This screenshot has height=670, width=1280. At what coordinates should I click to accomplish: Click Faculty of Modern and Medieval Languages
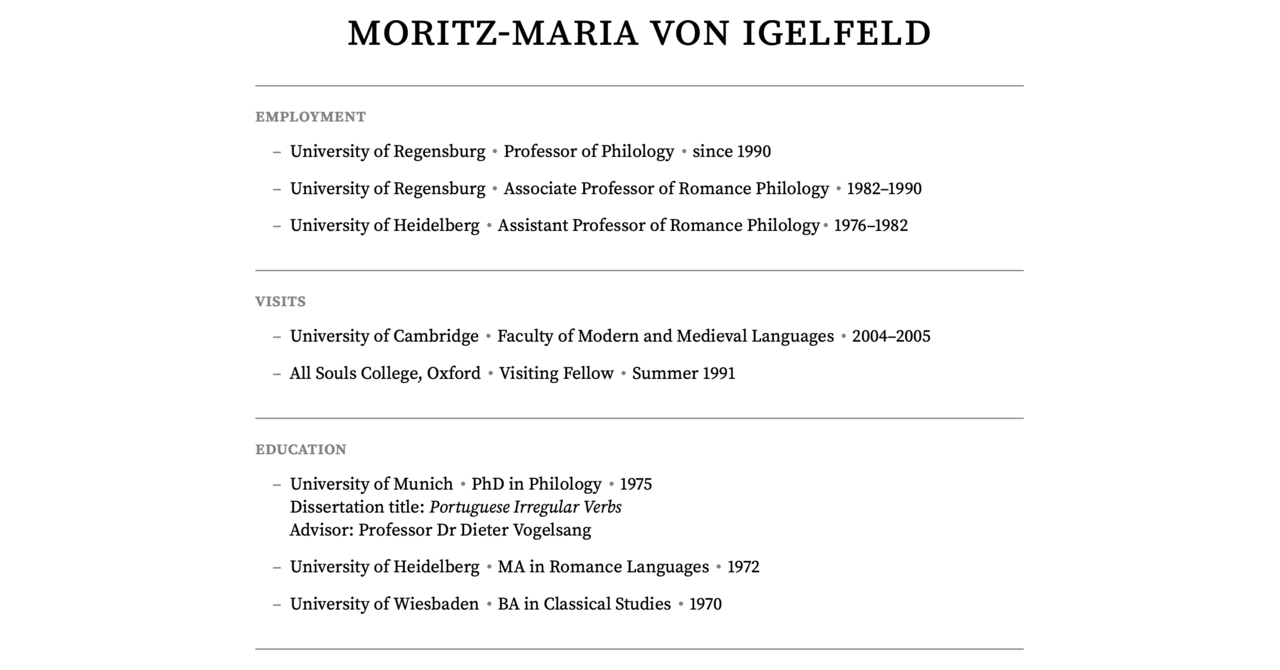coord(665,337)
